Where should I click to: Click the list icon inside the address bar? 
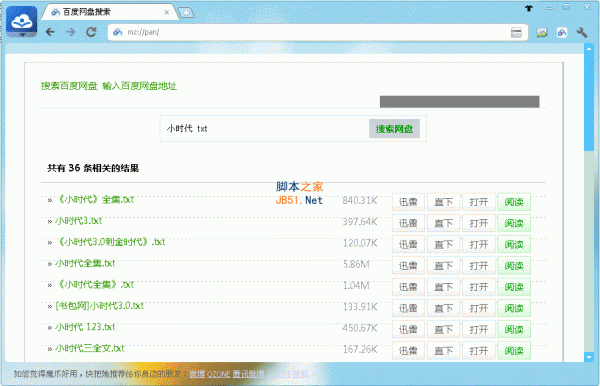point(516,33)
